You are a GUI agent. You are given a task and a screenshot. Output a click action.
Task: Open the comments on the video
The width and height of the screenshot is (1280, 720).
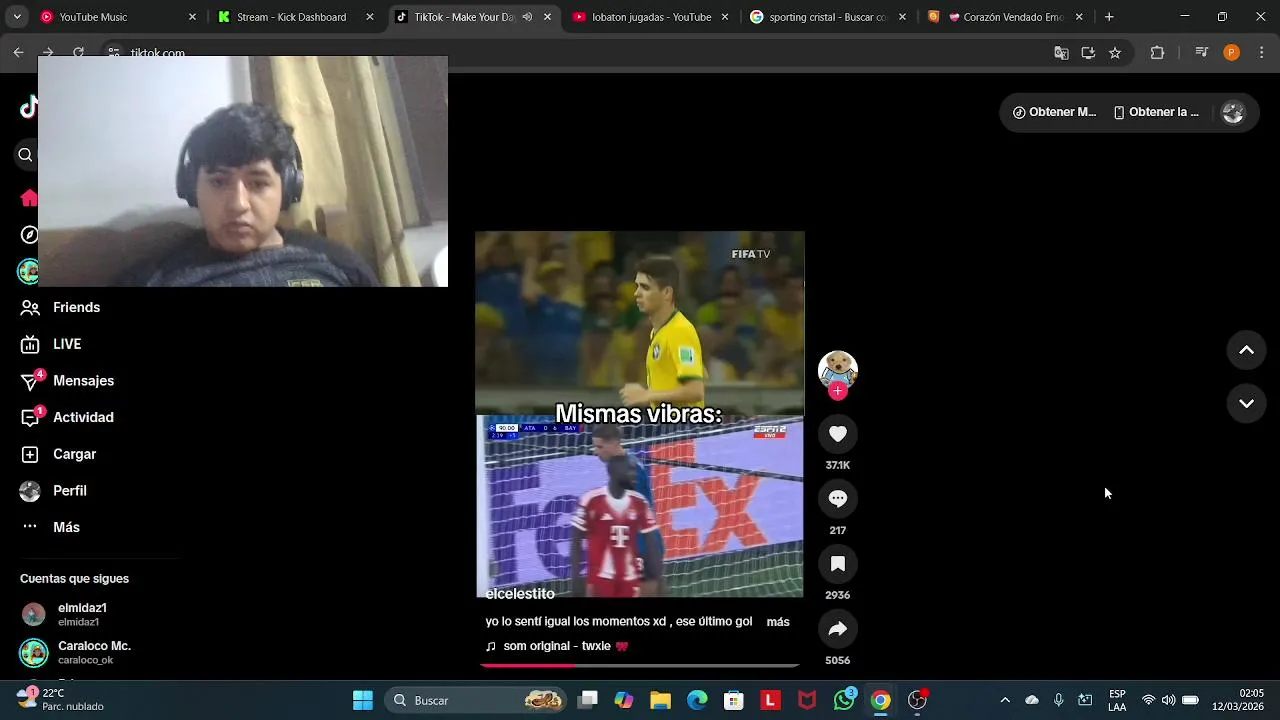coord(838,499)
